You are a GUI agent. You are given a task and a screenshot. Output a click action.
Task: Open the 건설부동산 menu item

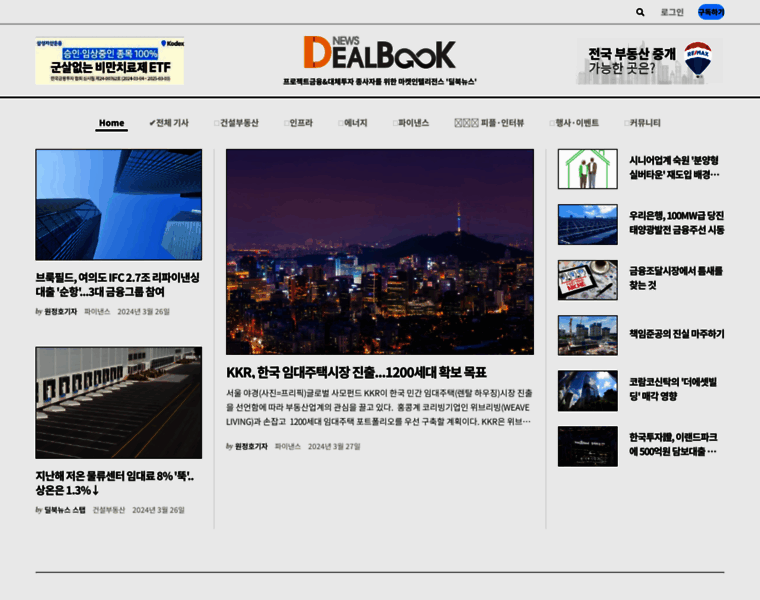(x=236, y=123)
